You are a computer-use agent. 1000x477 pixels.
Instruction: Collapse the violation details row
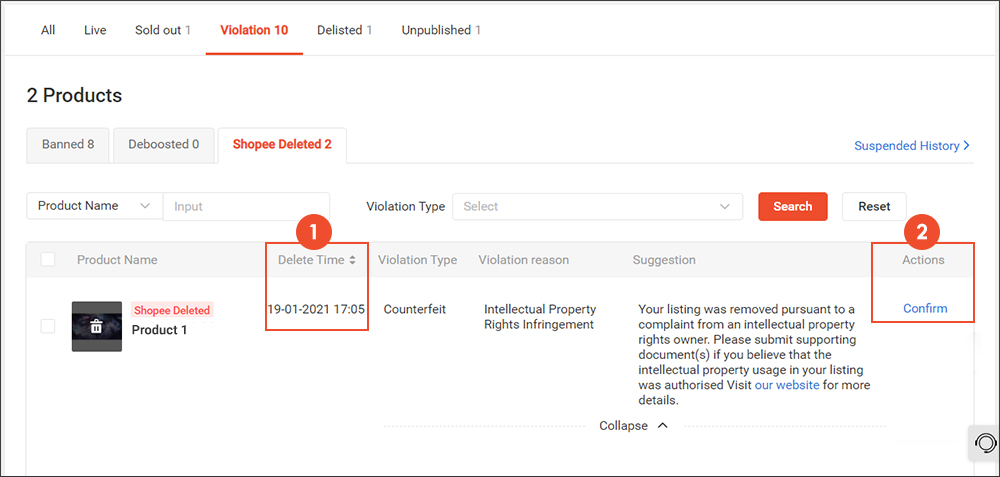click(x=634, y=425)
